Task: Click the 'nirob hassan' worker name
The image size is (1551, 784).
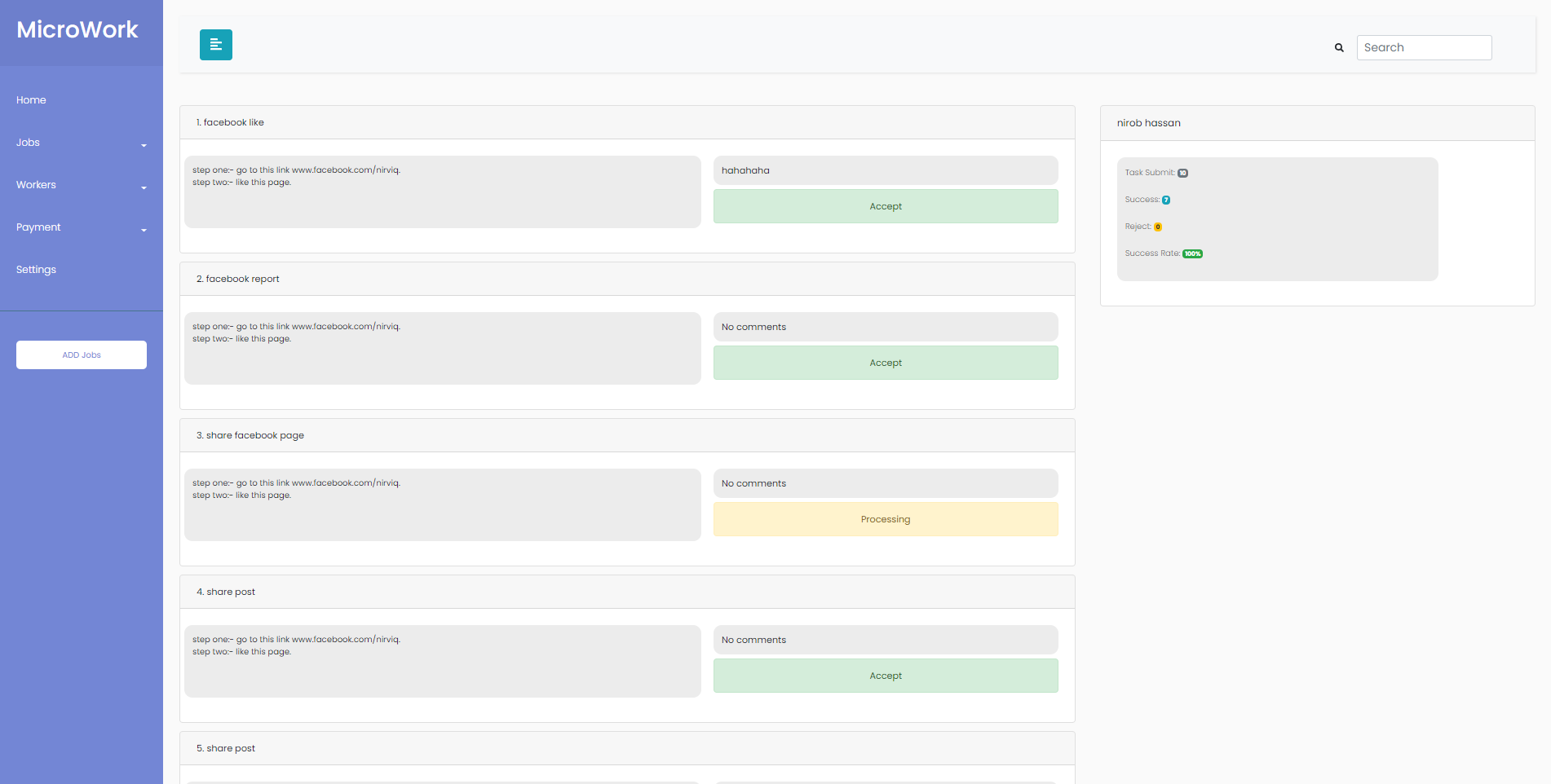Action: pos(1148,123)
